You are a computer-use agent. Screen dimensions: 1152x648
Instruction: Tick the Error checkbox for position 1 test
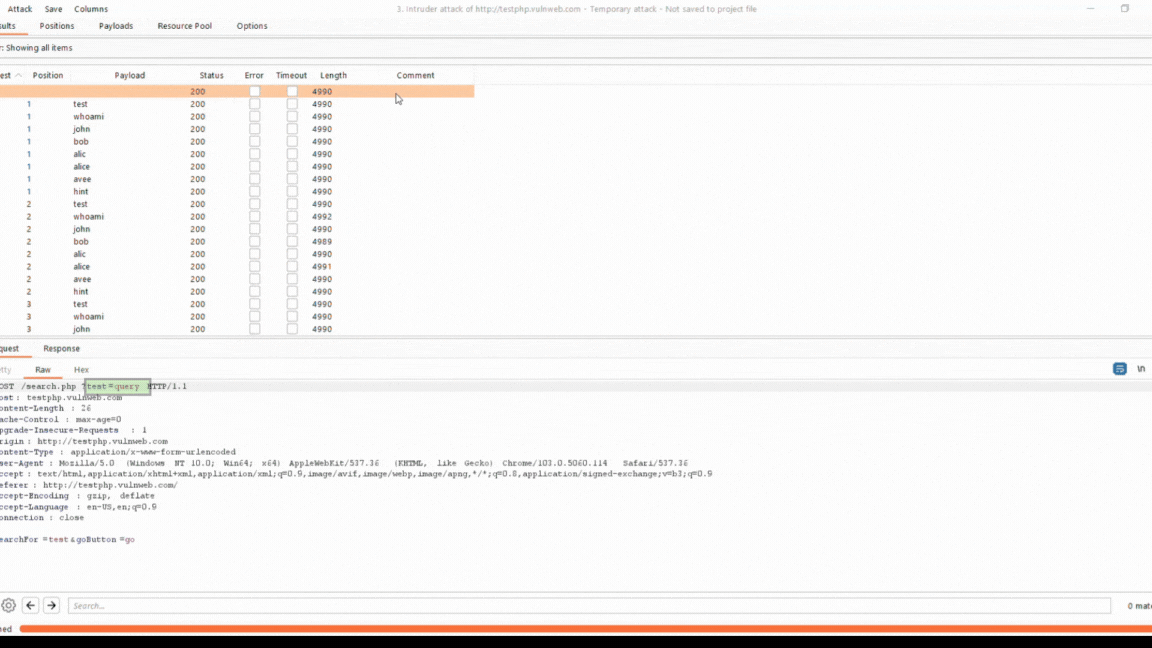pyautogui.click(x=254, y=104)
